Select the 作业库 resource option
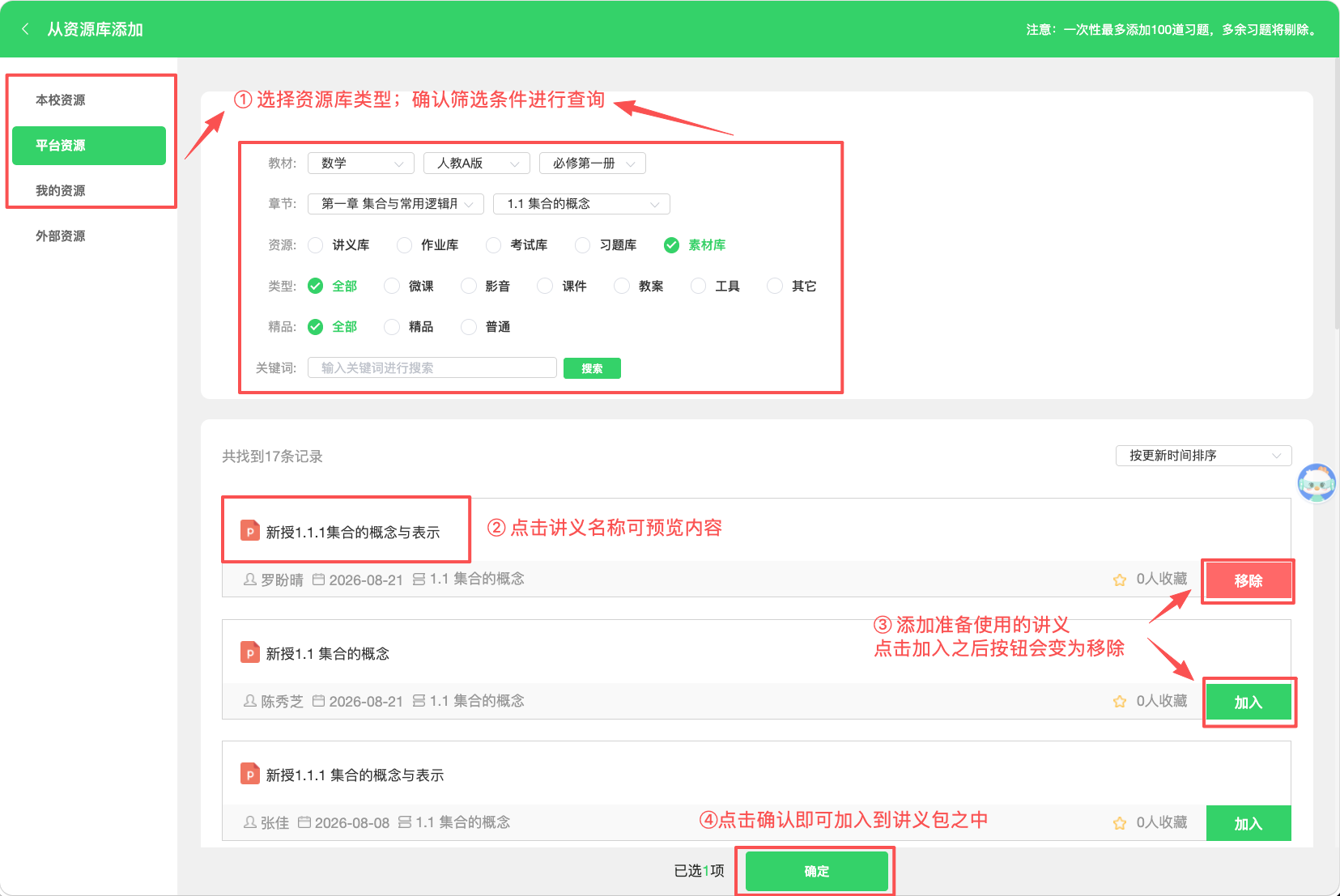The image size is (1340, 896). click(x=428, y=244)
